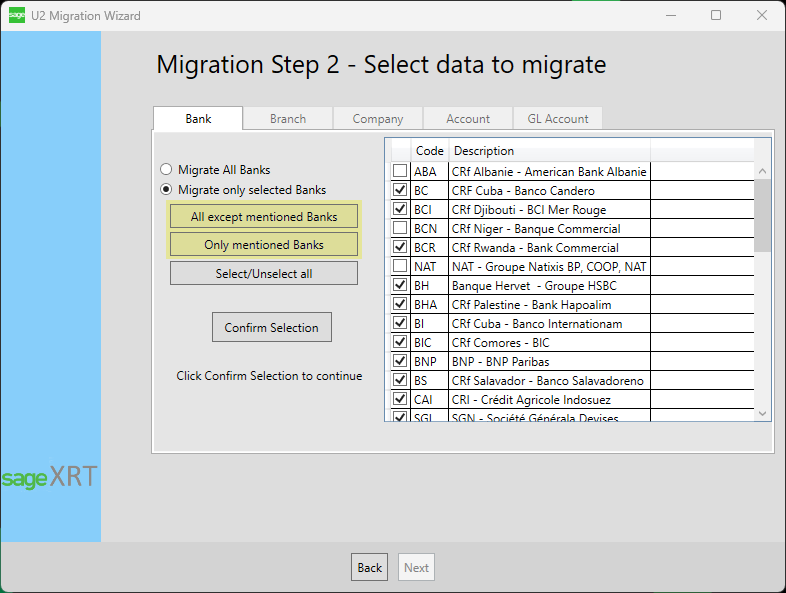Check the ABA Albanie bank checkbox
Viewport: 786px width, 593px height.
[400, 172]
